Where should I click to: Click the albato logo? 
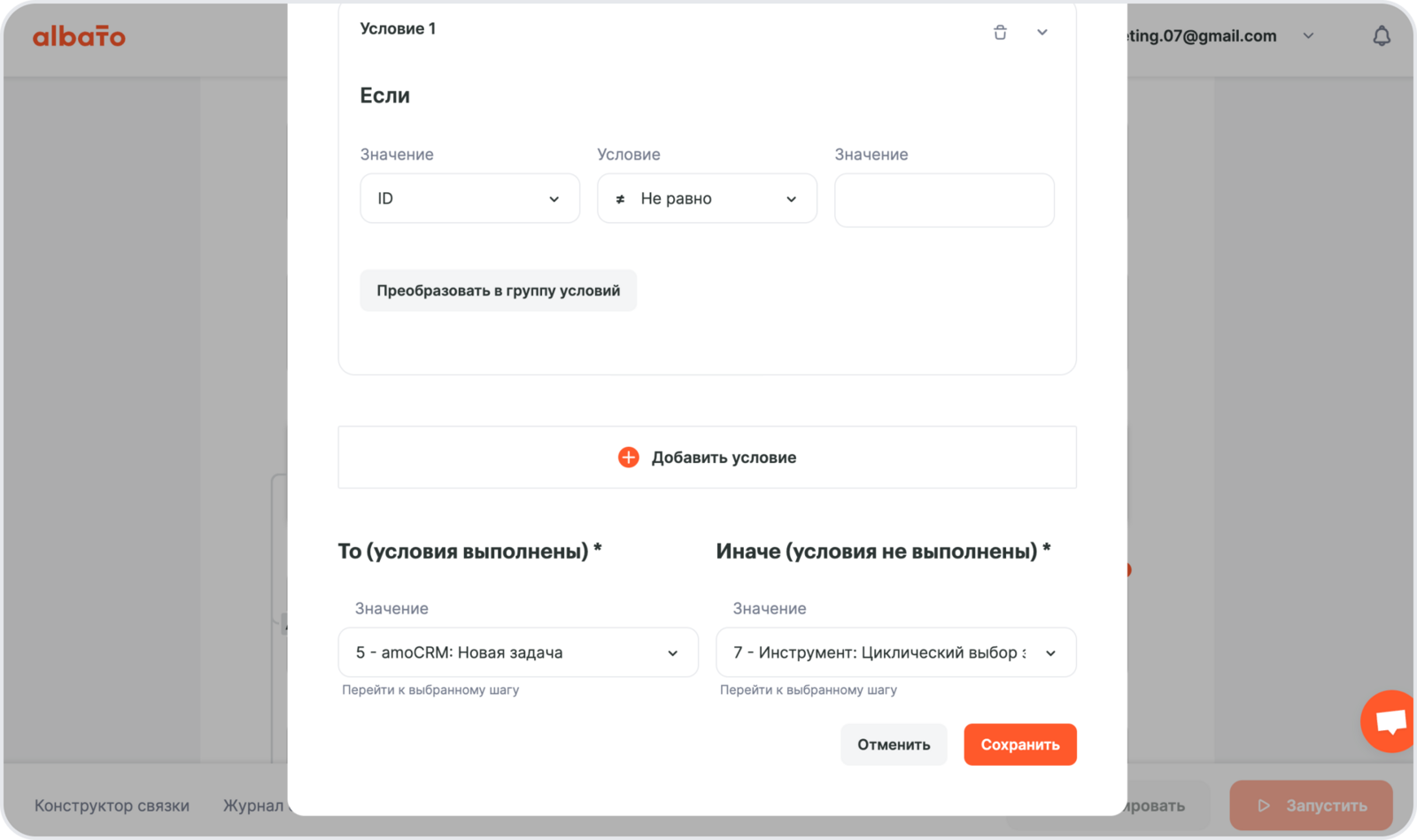point(79,36)
